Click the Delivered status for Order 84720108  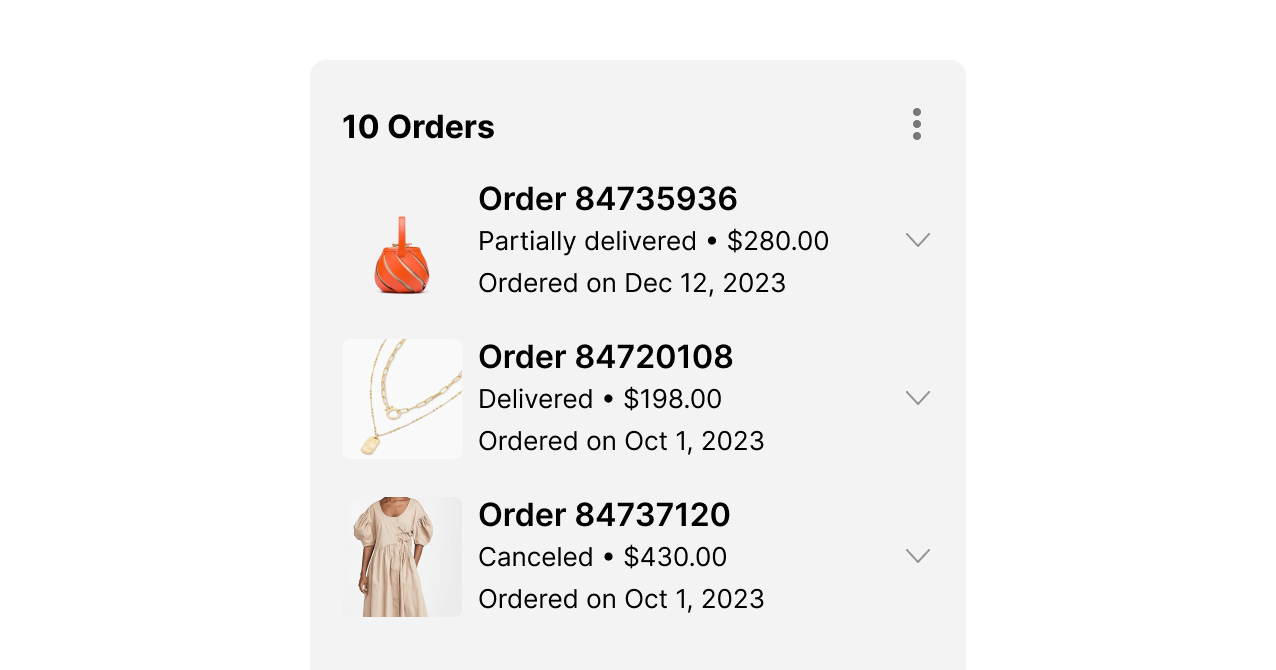tap(537, 399)
